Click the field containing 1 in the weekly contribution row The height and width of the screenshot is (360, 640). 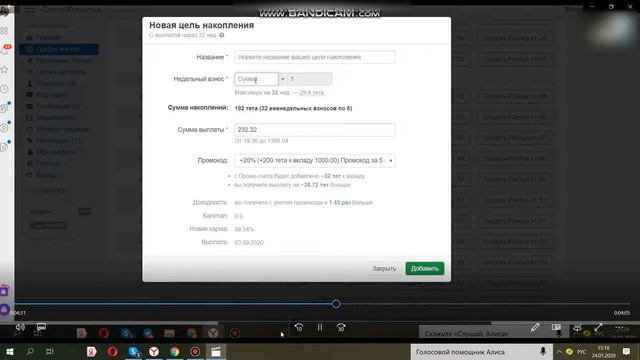click(x=309, y=79)
